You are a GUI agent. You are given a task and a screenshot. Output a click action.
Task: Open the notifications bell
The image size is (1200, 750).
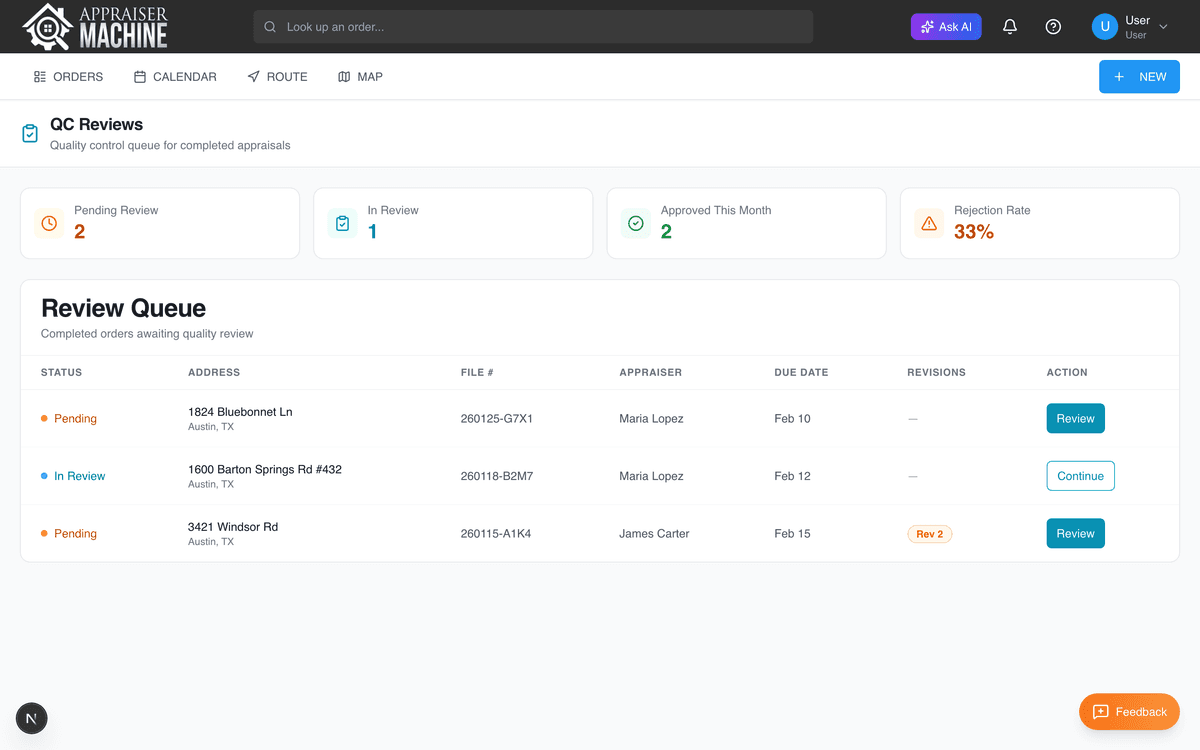pyautogui.click(x=1010, y=27)
